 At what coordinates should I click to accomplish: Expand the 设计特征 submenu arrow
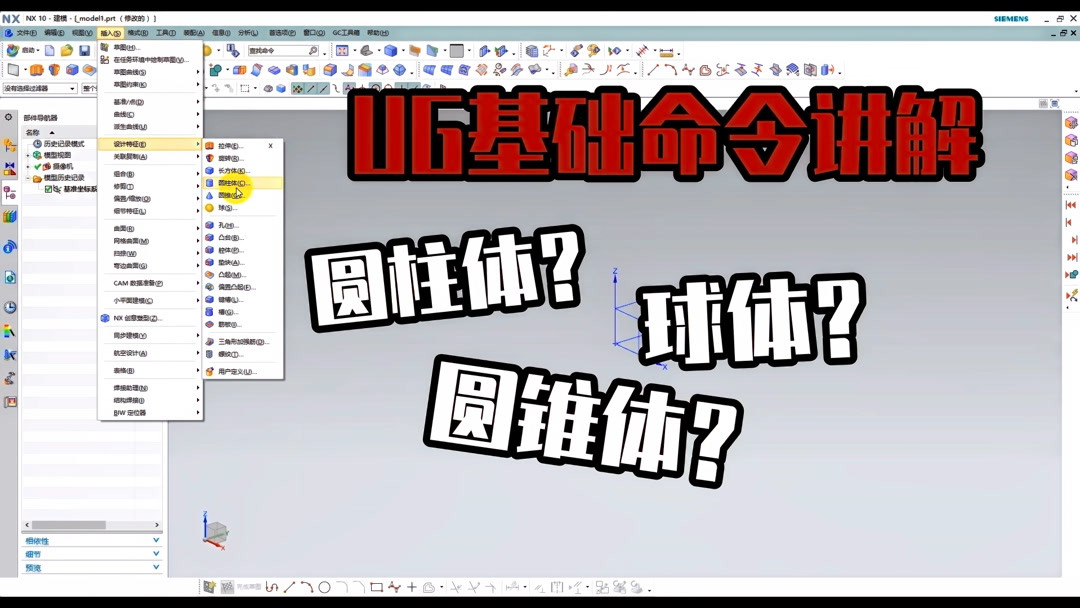(x=196, y=144)
